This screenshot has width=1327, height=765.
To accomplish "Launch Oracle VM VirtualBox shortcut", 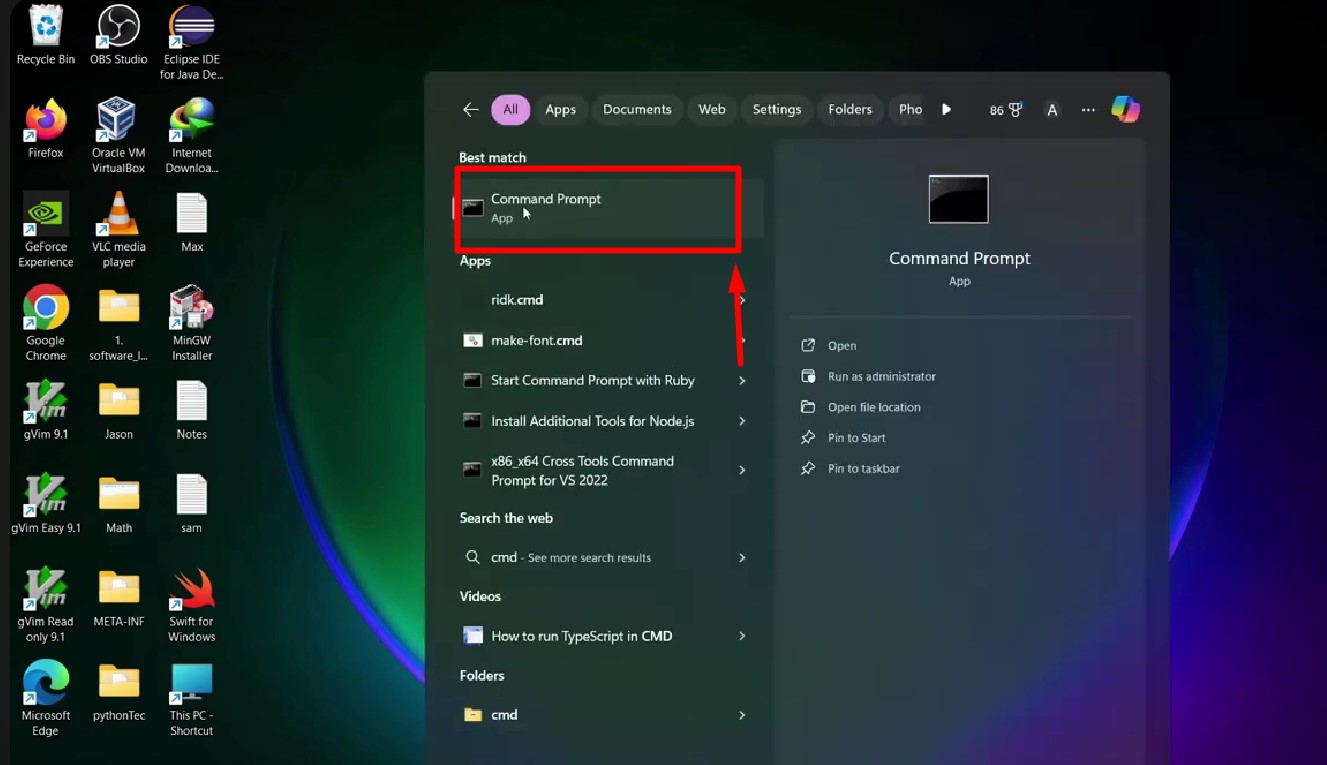I will 118,122.
